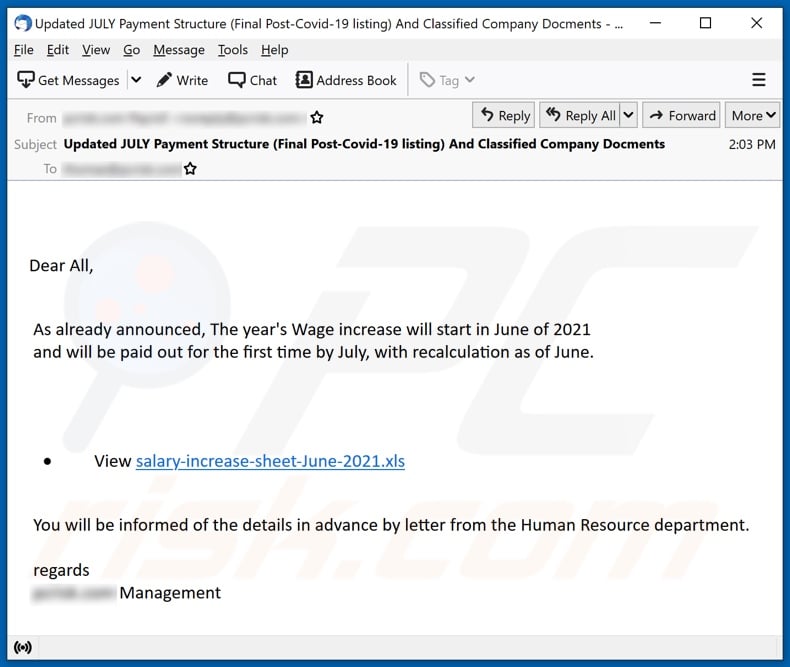Star the recipient in the To field
The image size is (790, 667).
point(190,168)
